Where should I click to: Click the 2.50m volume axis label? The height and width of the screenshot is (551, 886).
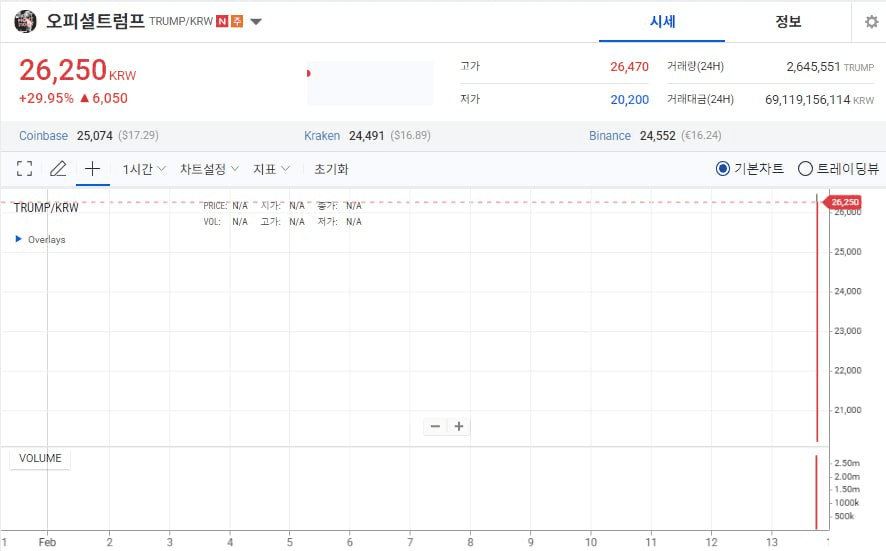pyautogui.click(x=847, y=463)
